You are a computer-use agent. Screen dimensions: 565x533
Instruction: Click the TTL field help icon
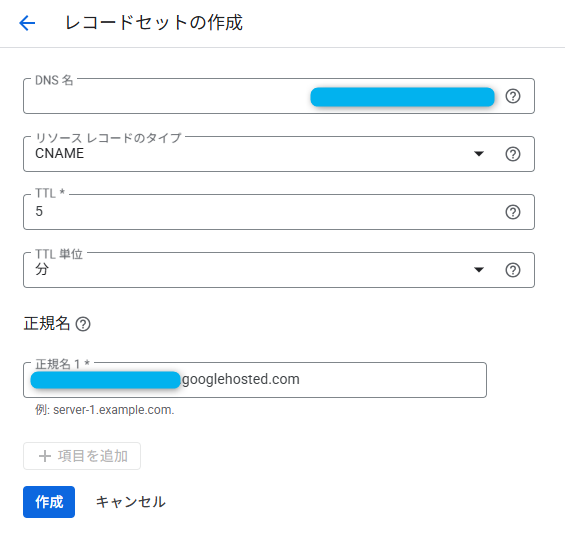click(x=512, y=212)
